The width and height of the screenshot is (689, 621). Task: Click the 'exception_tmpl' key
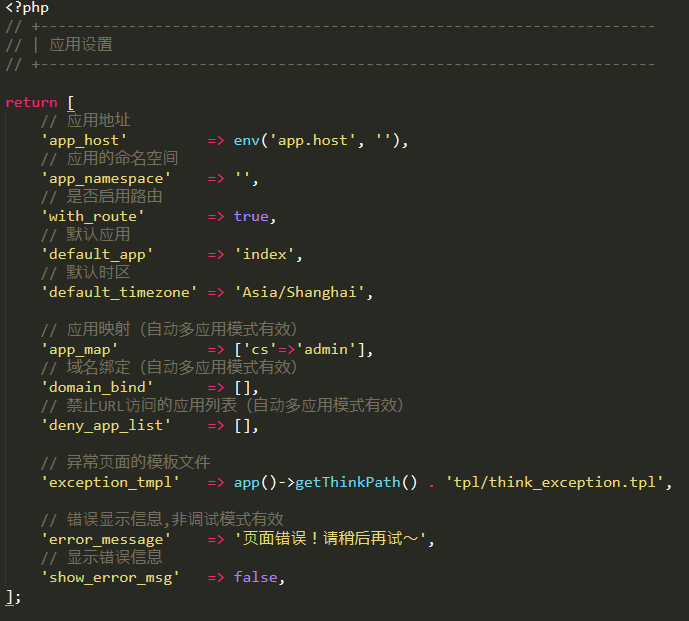point(110,483)
